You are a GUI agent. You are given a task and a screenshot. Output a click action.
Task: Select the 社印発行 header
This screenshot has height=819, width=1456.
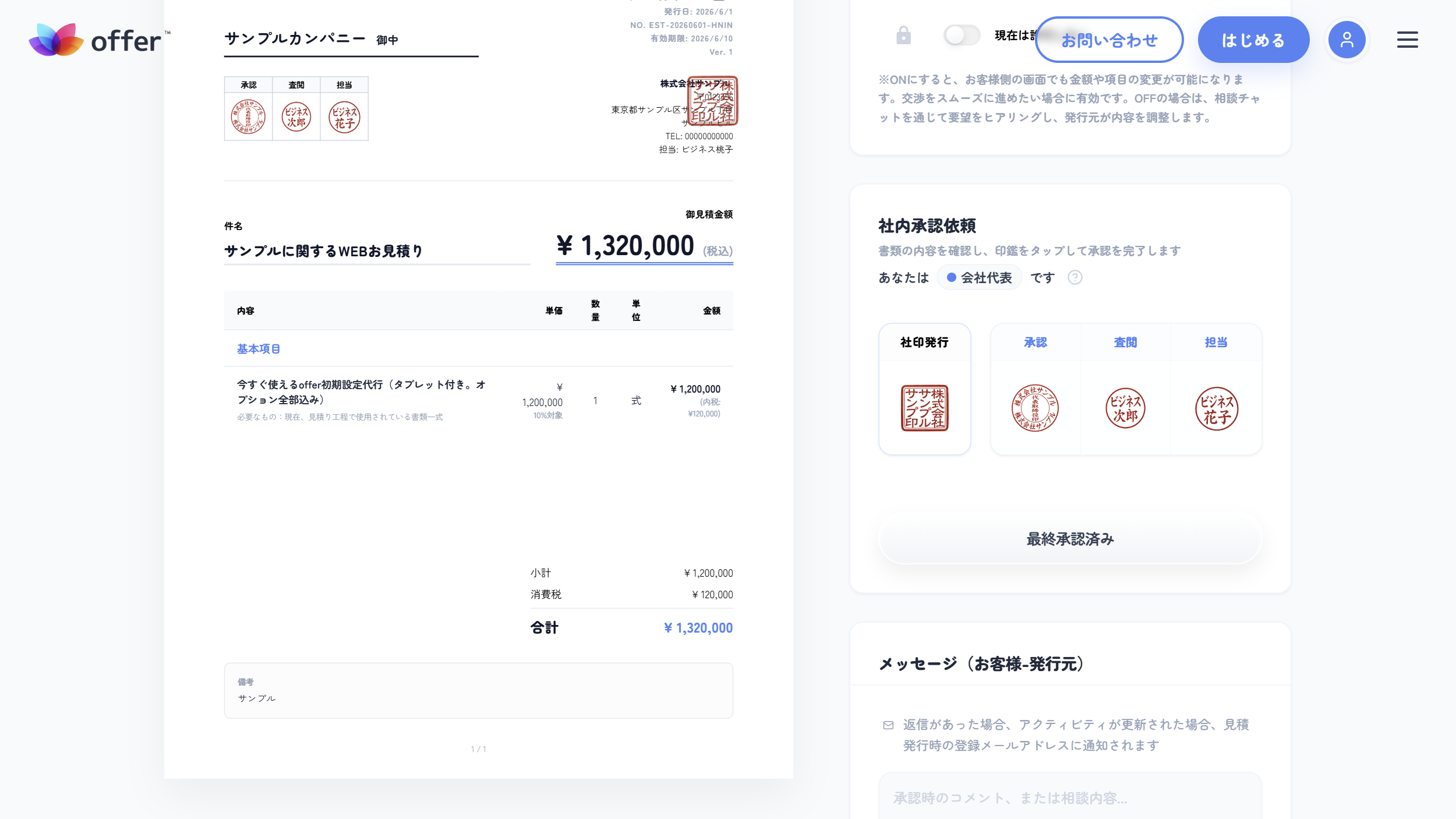[924, 343]
